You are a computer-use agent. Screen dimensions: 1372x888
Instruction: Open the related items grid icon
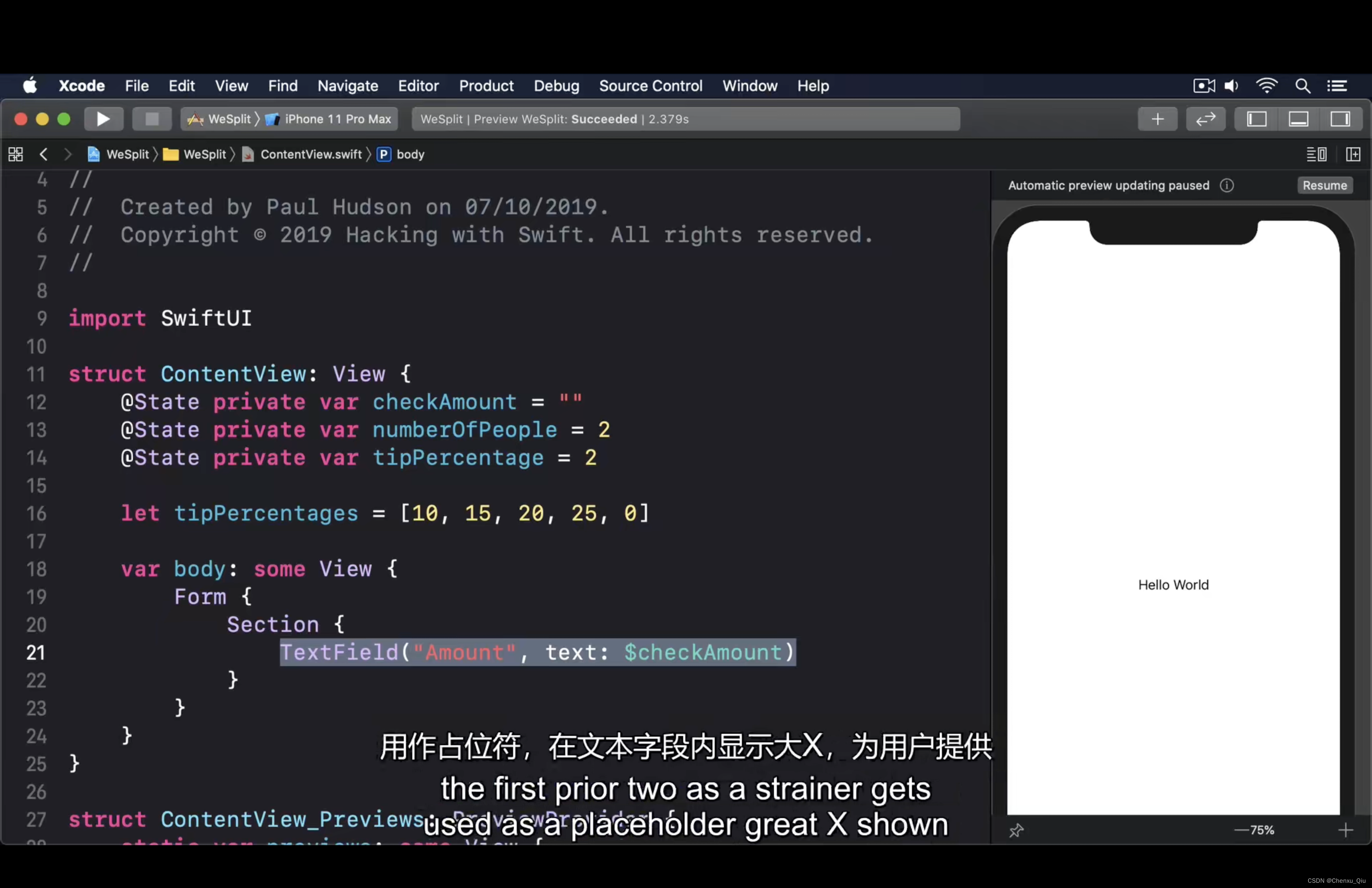pos(16,154)
